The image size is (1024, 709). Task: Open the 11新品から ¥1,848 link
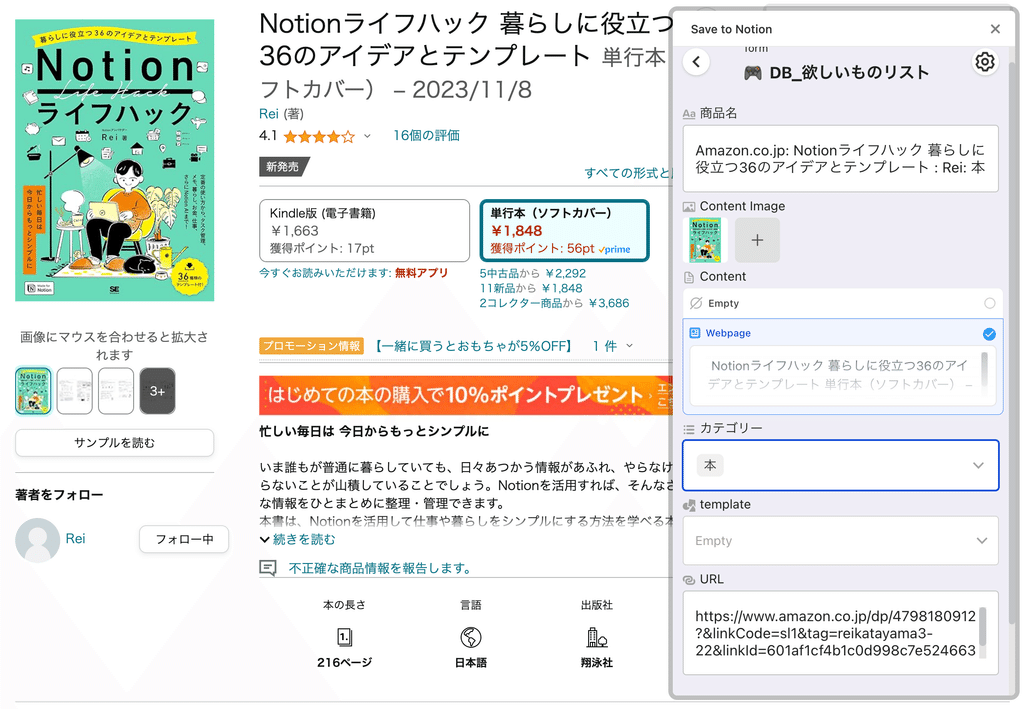pyautogui.click(x=530, y=288)
